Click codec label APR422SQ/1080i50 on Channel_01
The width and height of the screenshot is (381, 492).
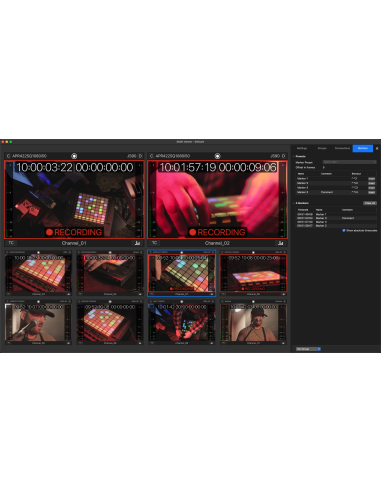coord(29,156)
